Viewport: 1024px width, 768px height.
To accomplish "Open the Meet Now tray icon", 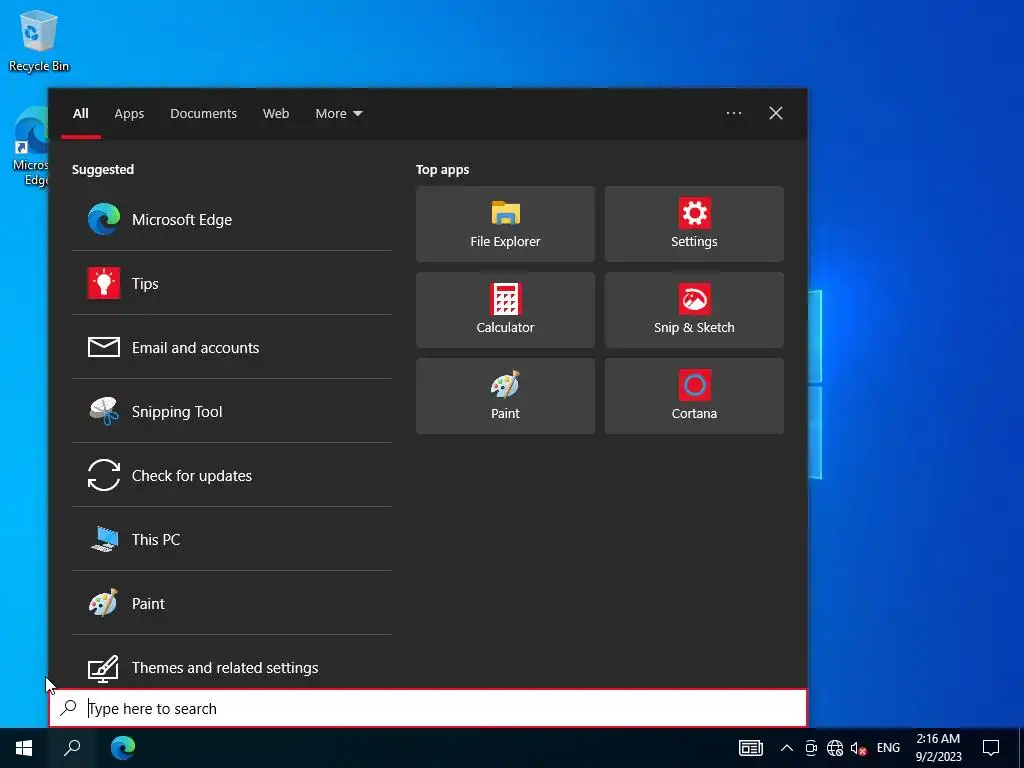I will pyautogui.click(x=811, y=748).
